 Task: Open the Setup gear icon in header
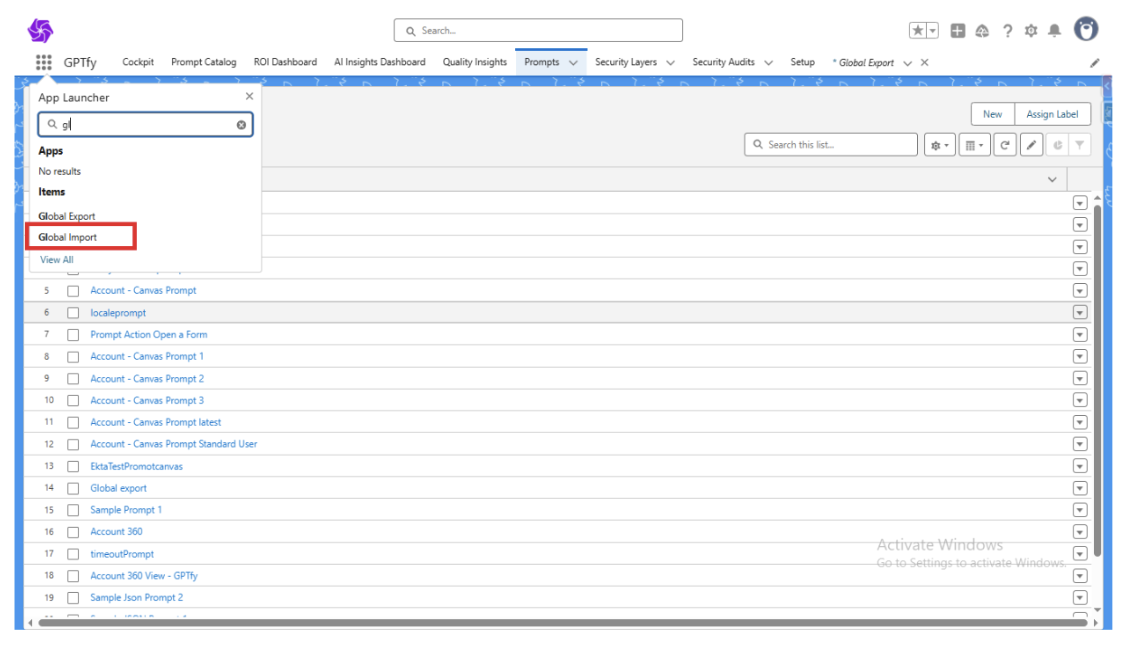1031,31
